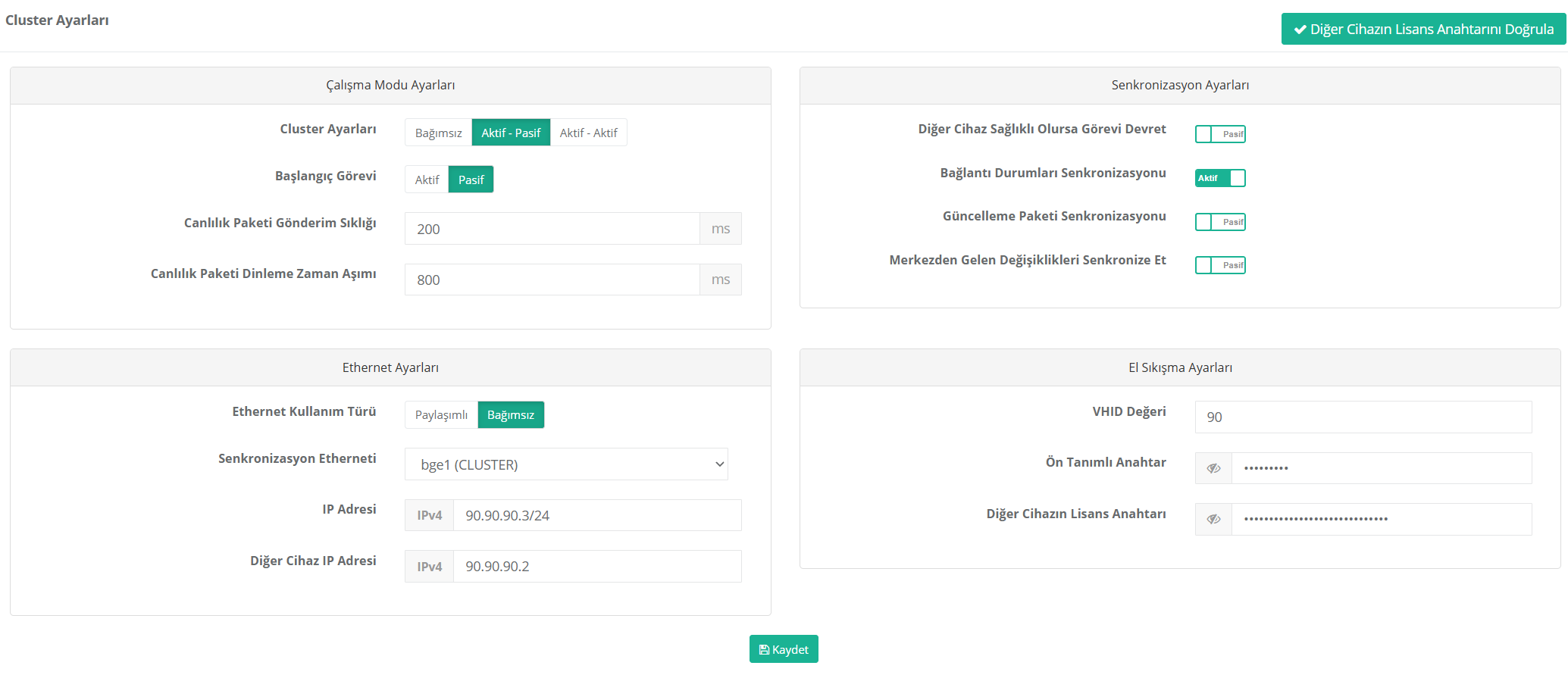Click the IP Adresi input field
1568x675 pixels.
pos(596,515)
